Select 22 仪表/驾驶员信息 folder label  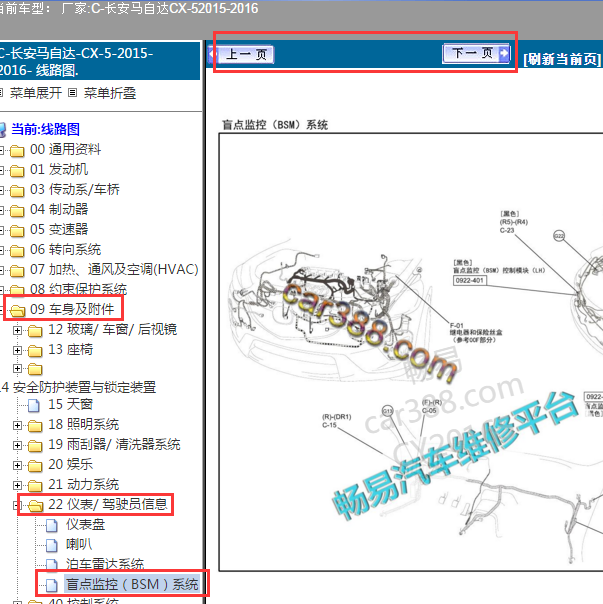(x=107, y=504)
